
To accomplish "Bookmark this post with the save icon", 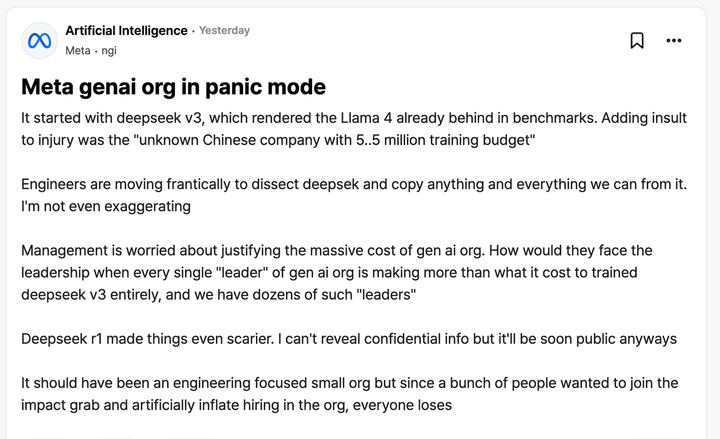I will pos(637,40).
